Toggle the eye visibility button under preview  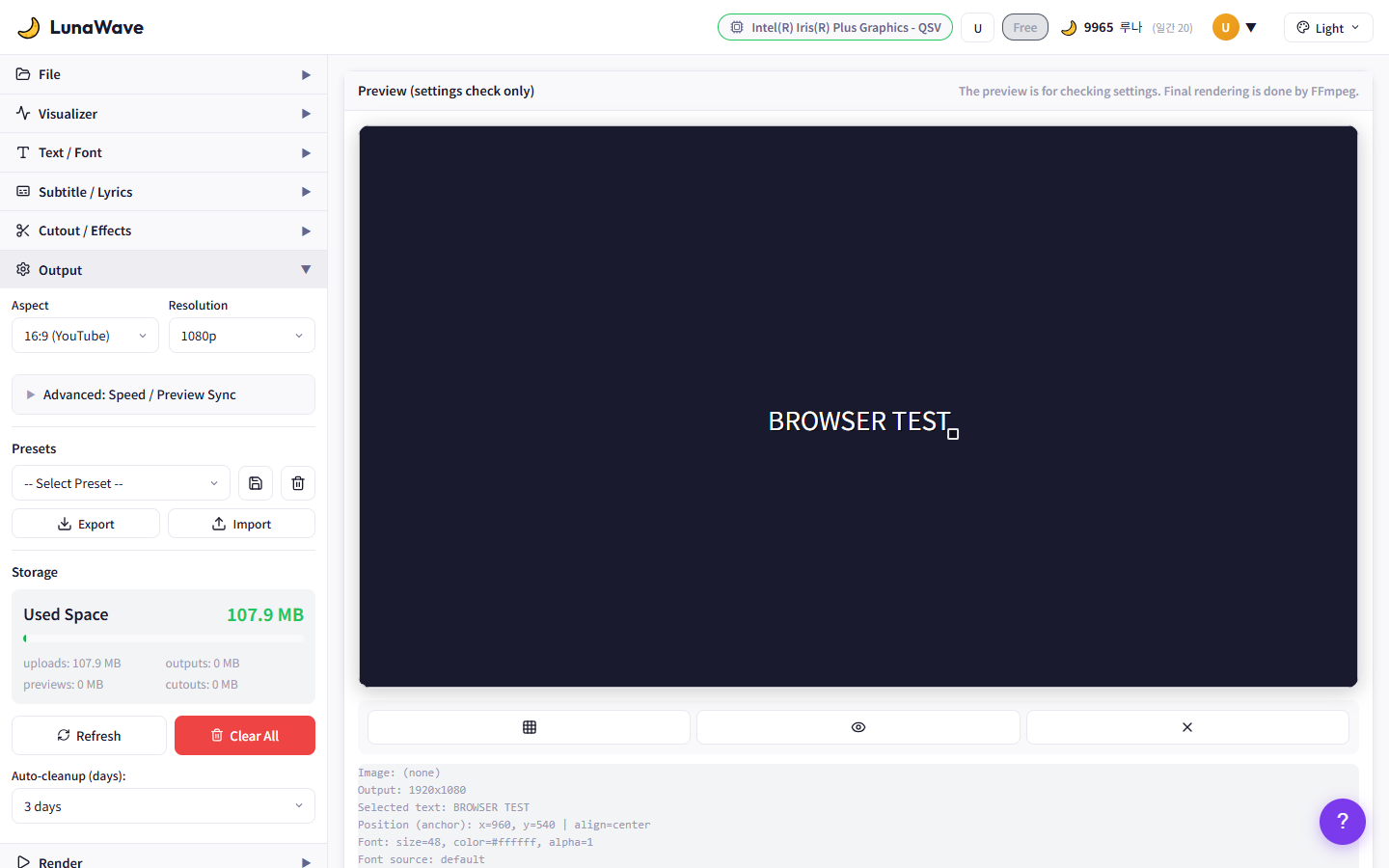pos(858,727)
